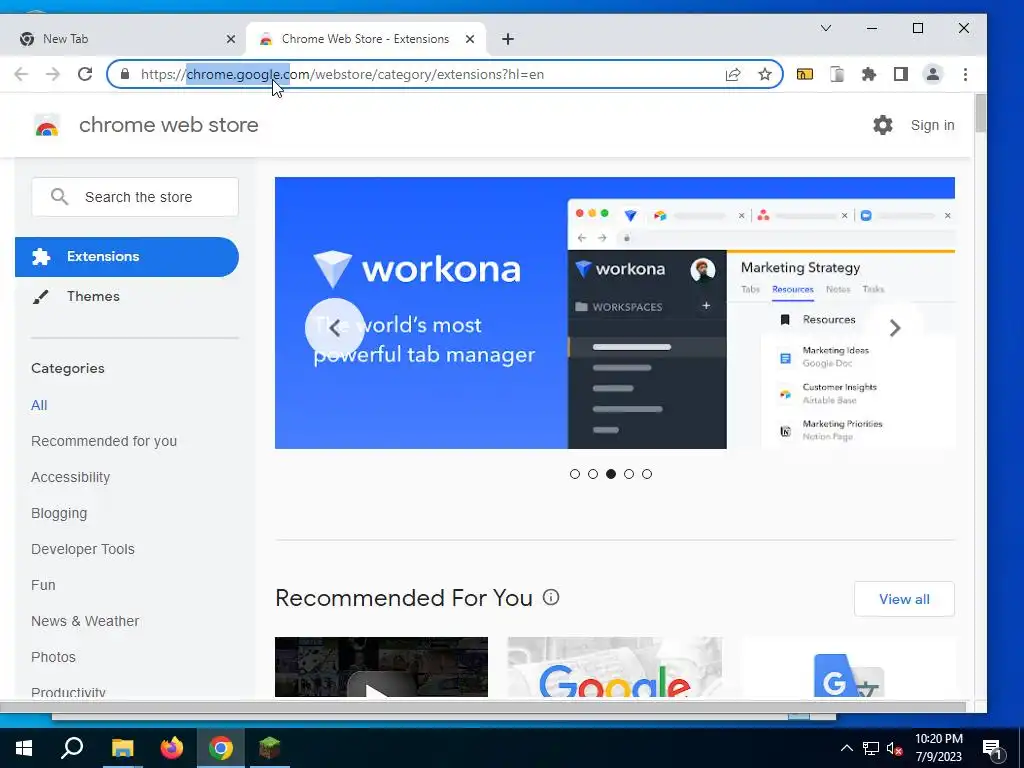Open the Fun category
The width and height of the screenshot is (1024, 768).
point(43,585)
